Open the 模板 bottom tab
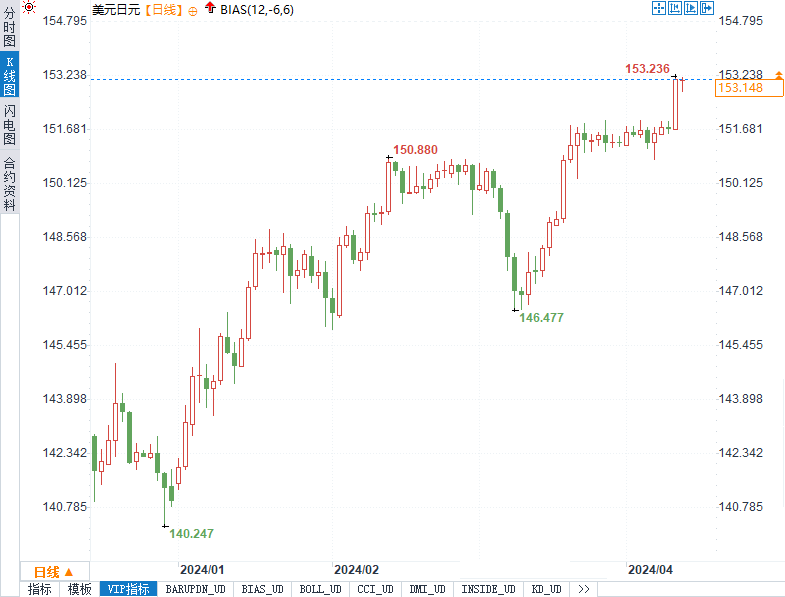The image size is (785, 597). point(80,589)
